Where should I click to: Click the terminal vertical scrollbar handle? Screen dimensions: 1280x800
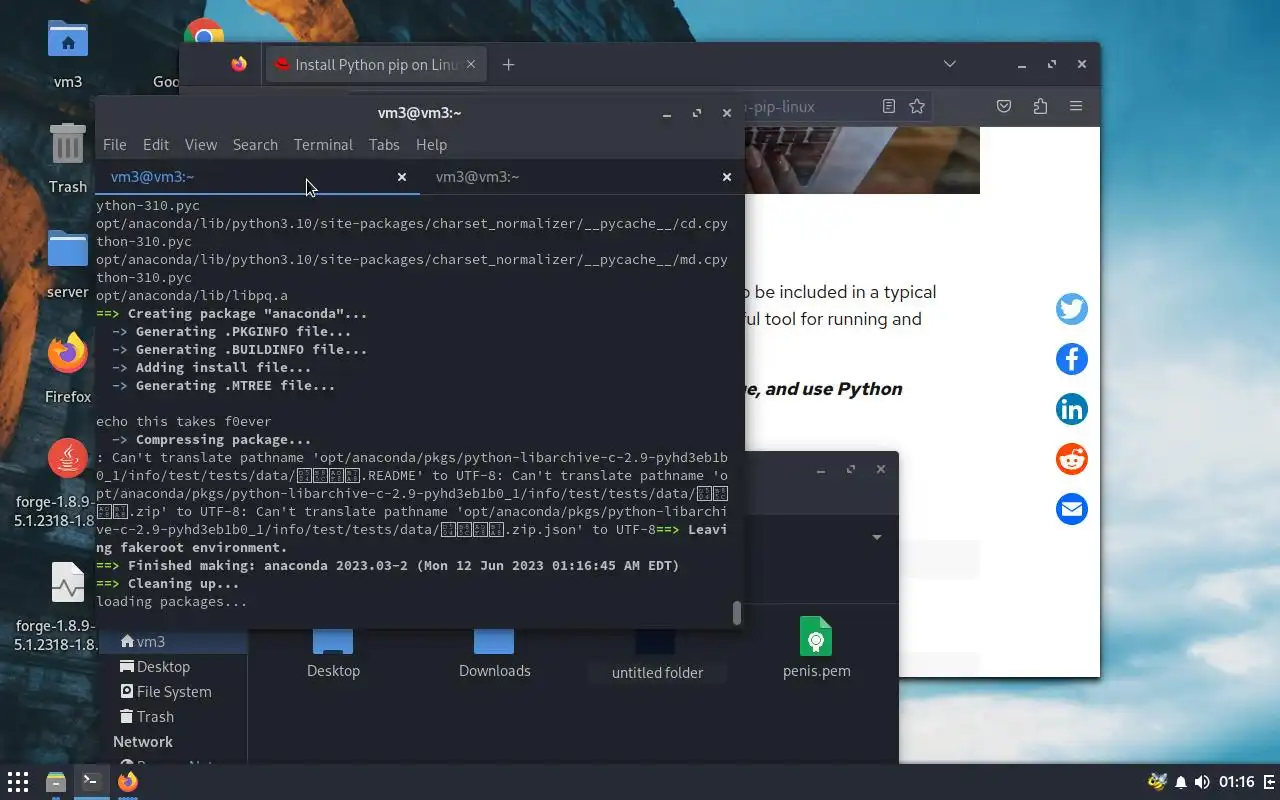point(737,613)
